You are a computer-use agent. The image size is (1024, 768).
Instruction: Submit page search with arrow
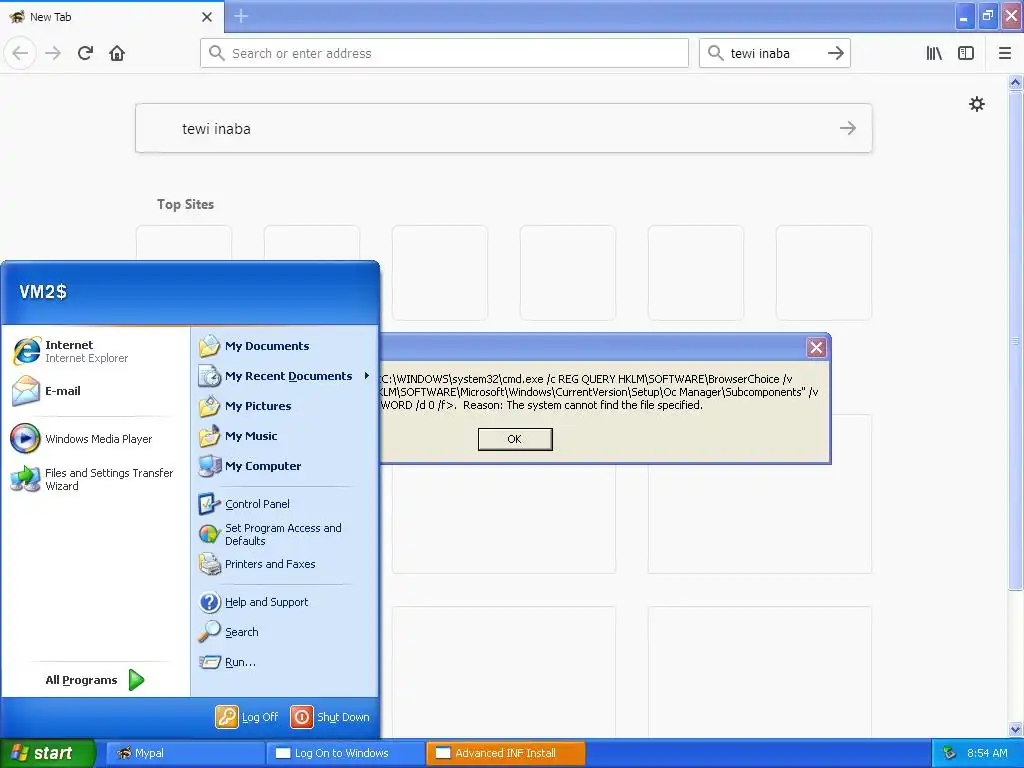(848, 128)
